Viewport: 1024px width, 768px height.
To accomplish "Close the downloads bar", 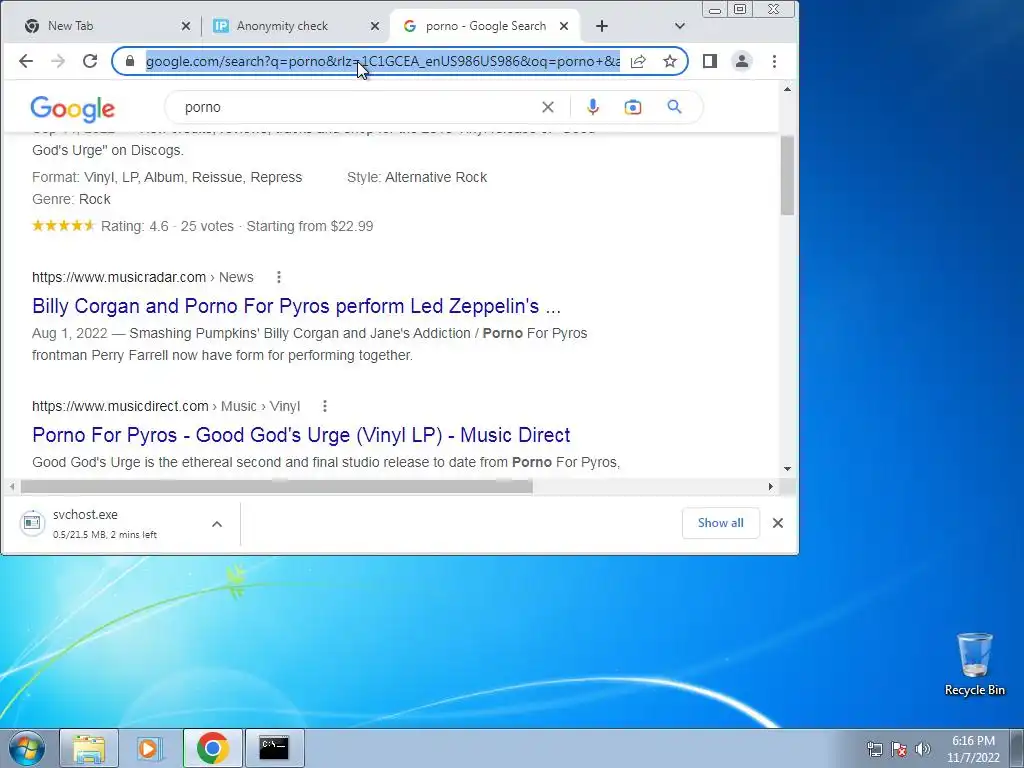I will (x=778, y=523).
